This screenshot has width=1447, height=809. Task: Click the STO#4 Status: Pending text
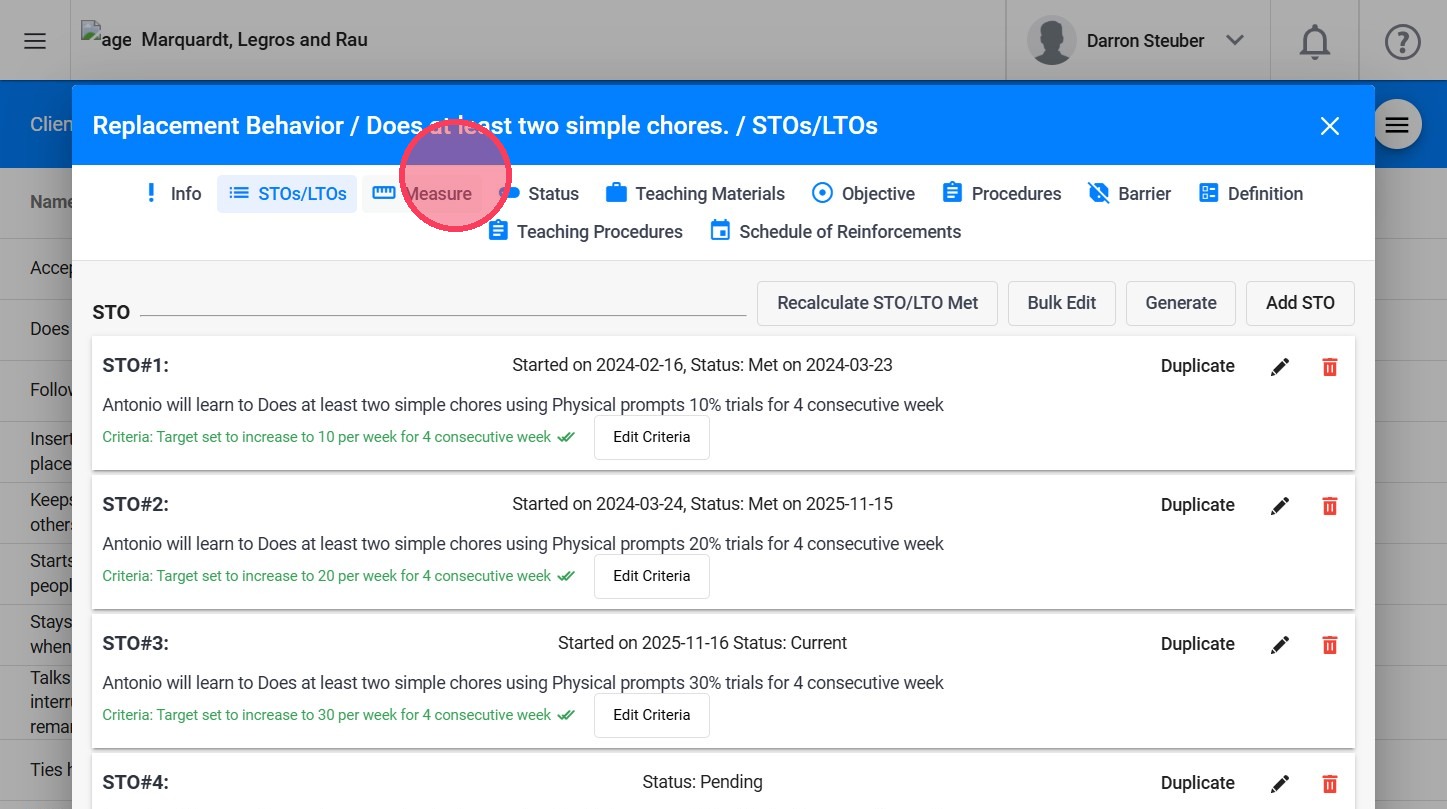tap(702, 782)
